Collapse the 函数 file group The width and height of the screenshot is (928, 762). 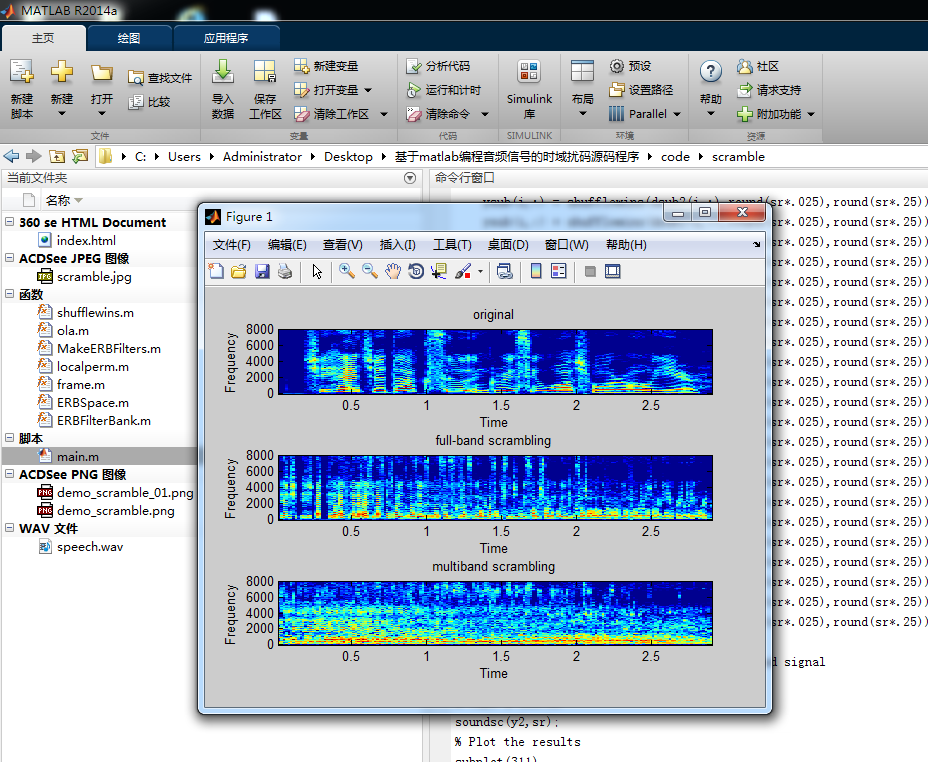[x=9, y=293]
